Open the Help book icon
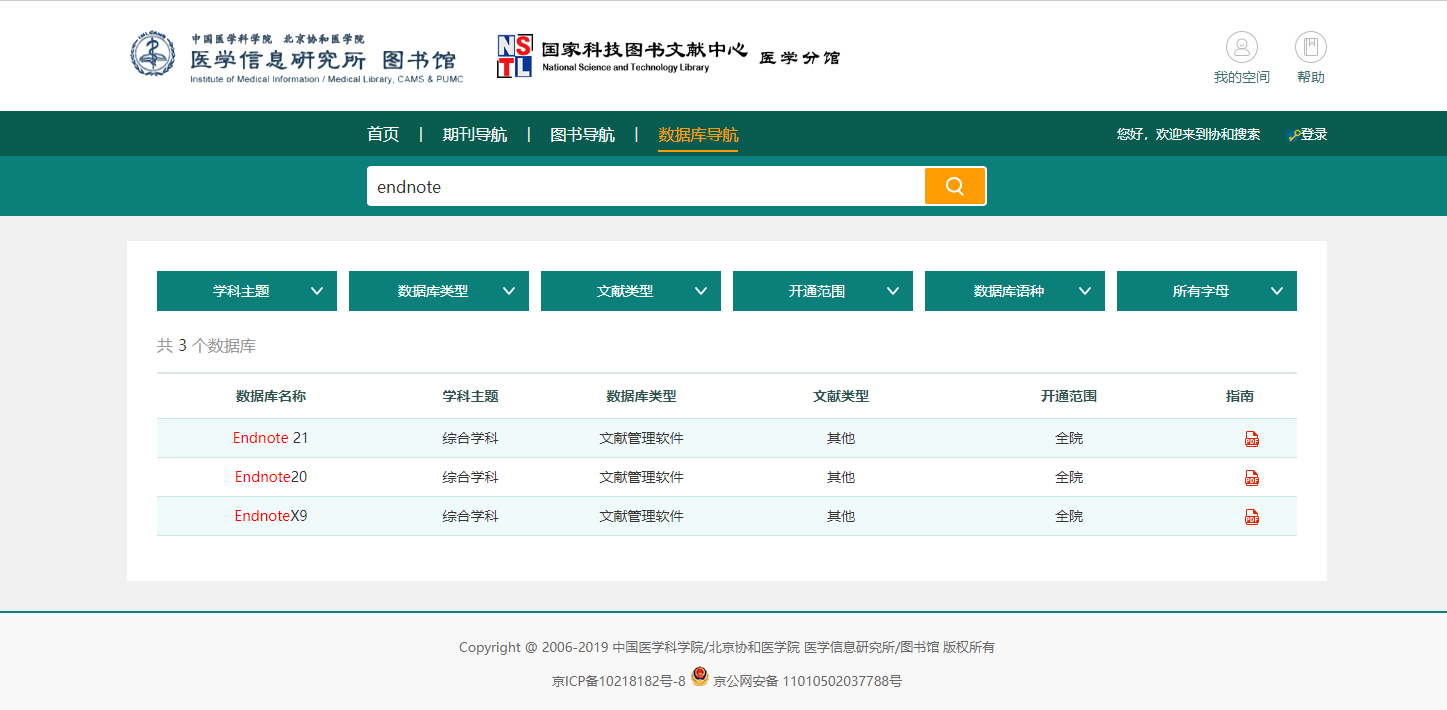1447x710 pixels. pos(1311,47)
